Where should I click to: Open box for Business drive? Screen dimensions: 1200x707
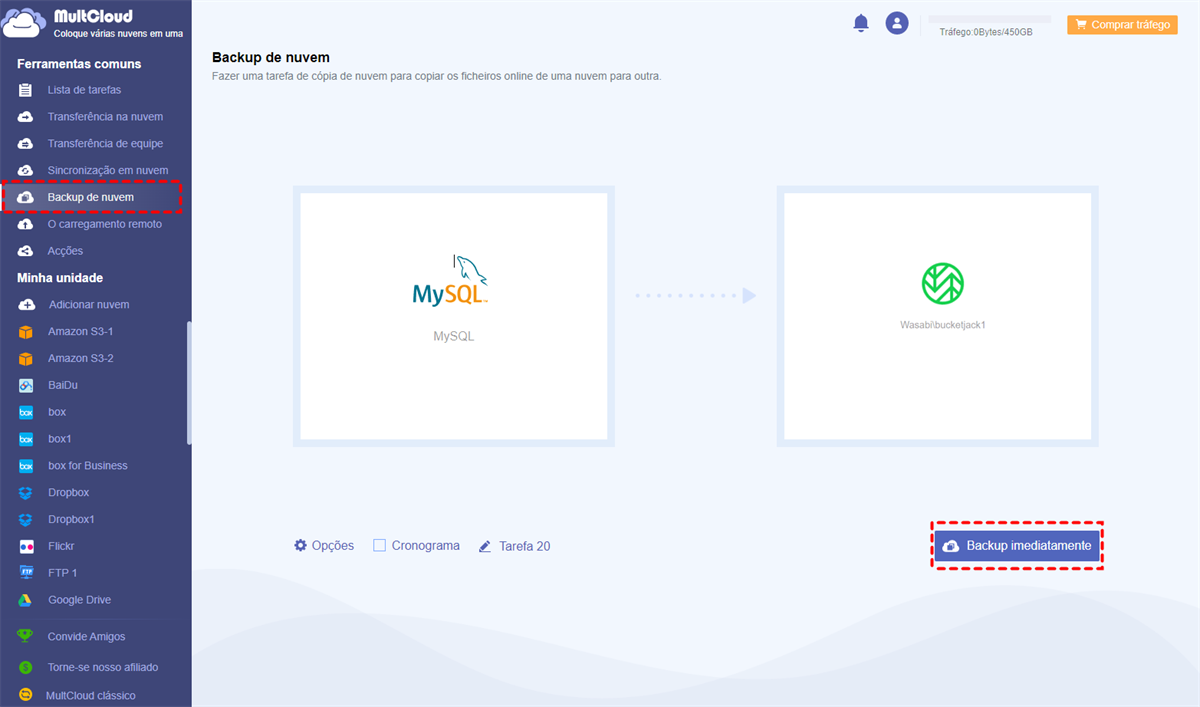click(88, 466)
